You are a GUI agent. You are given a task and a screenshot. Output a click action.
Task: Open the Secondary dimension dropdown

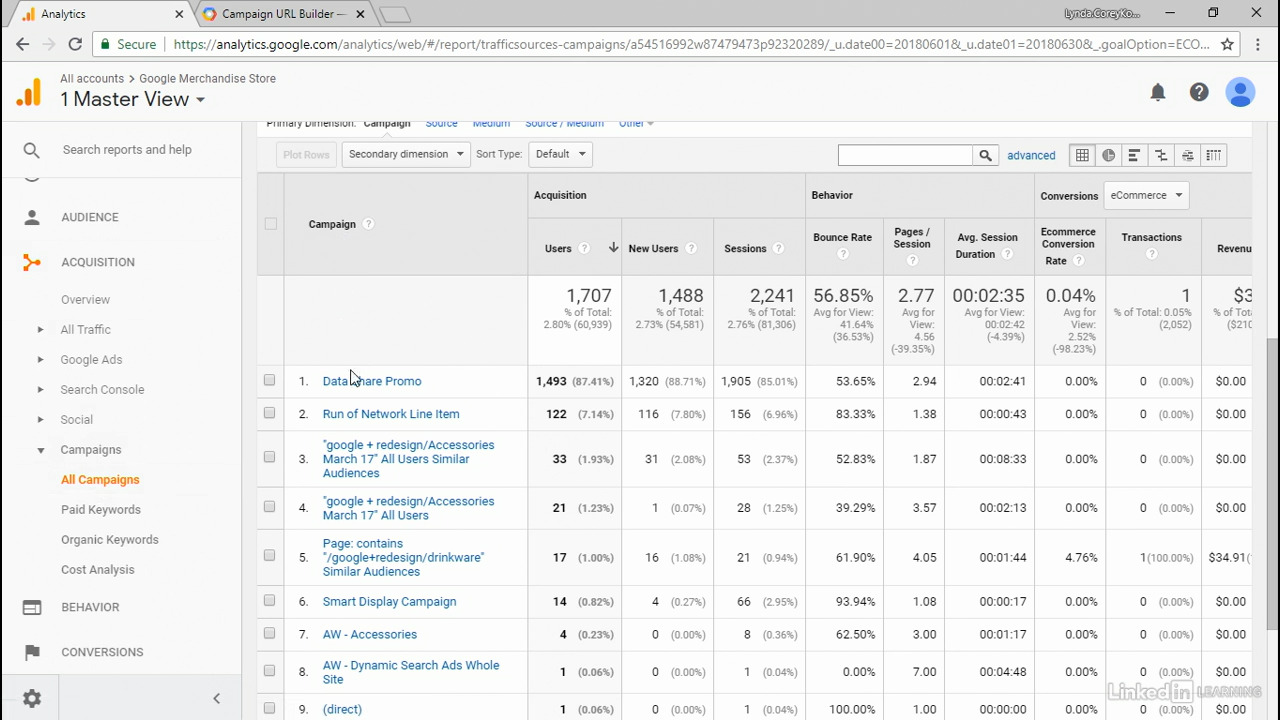coord(405,154)
